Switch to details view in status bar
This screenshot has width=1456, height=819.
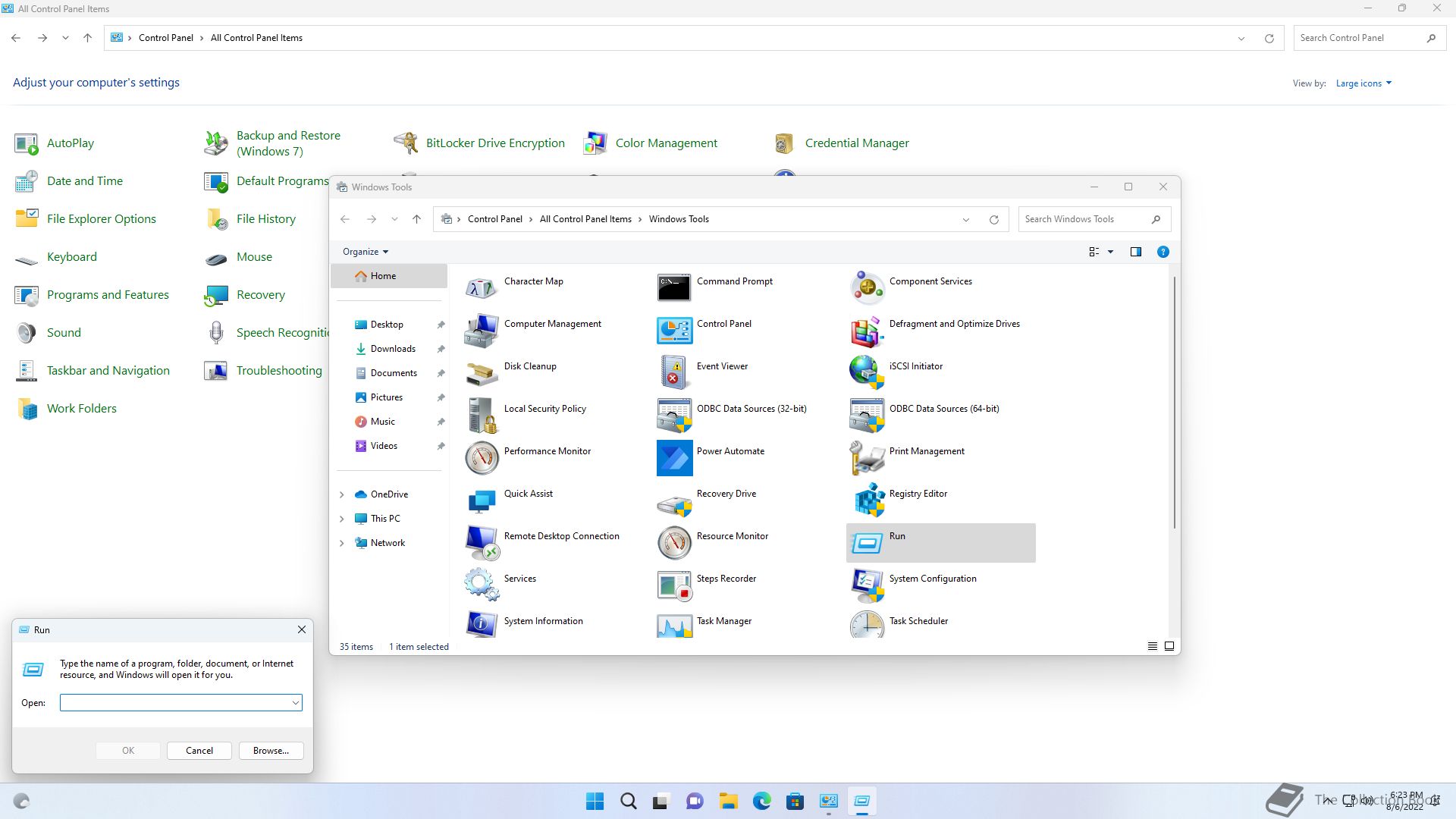[x=1152, y=646]
